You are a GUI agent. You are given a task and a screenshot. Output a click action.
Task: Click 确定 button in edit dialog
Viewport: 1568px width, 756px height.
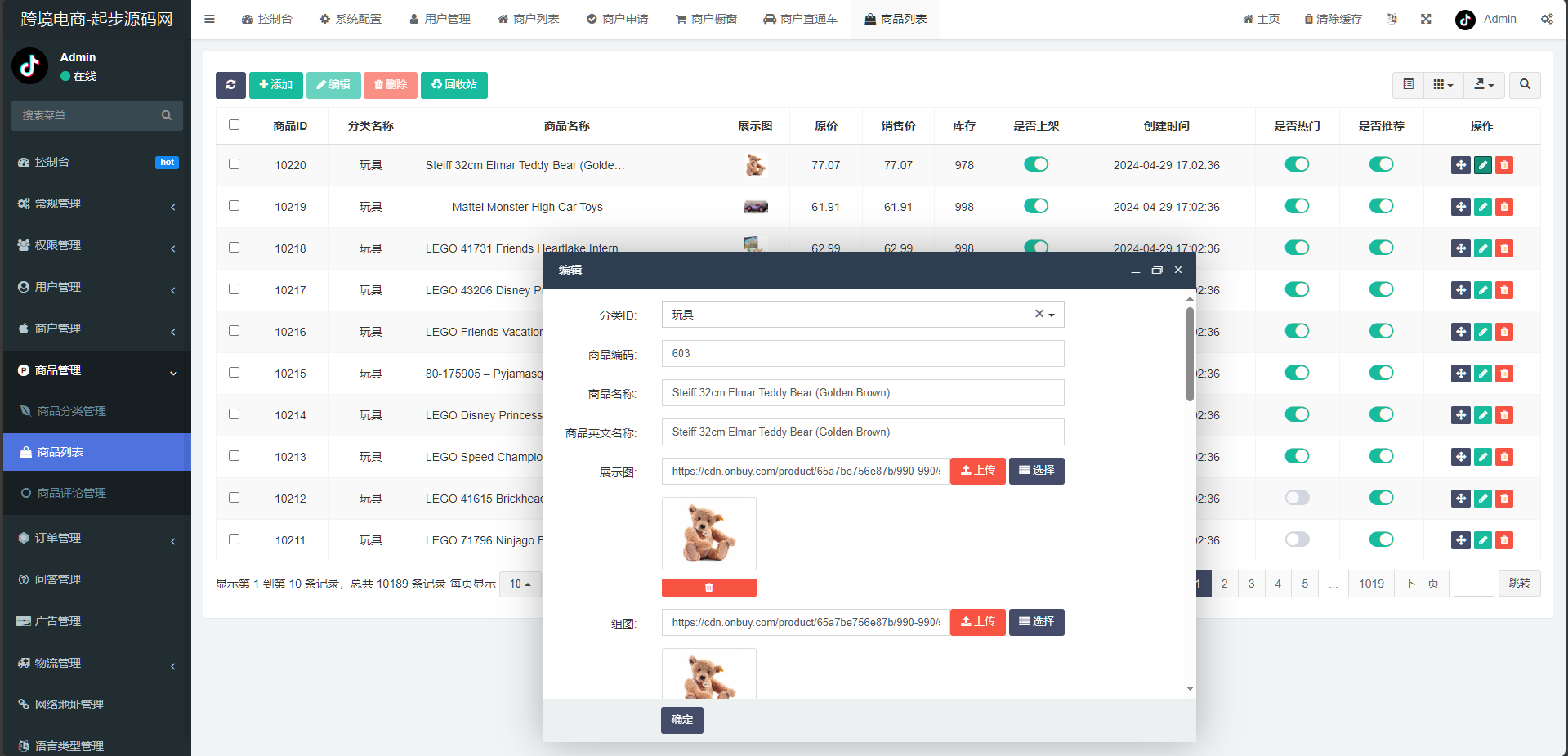pos(682,720)
